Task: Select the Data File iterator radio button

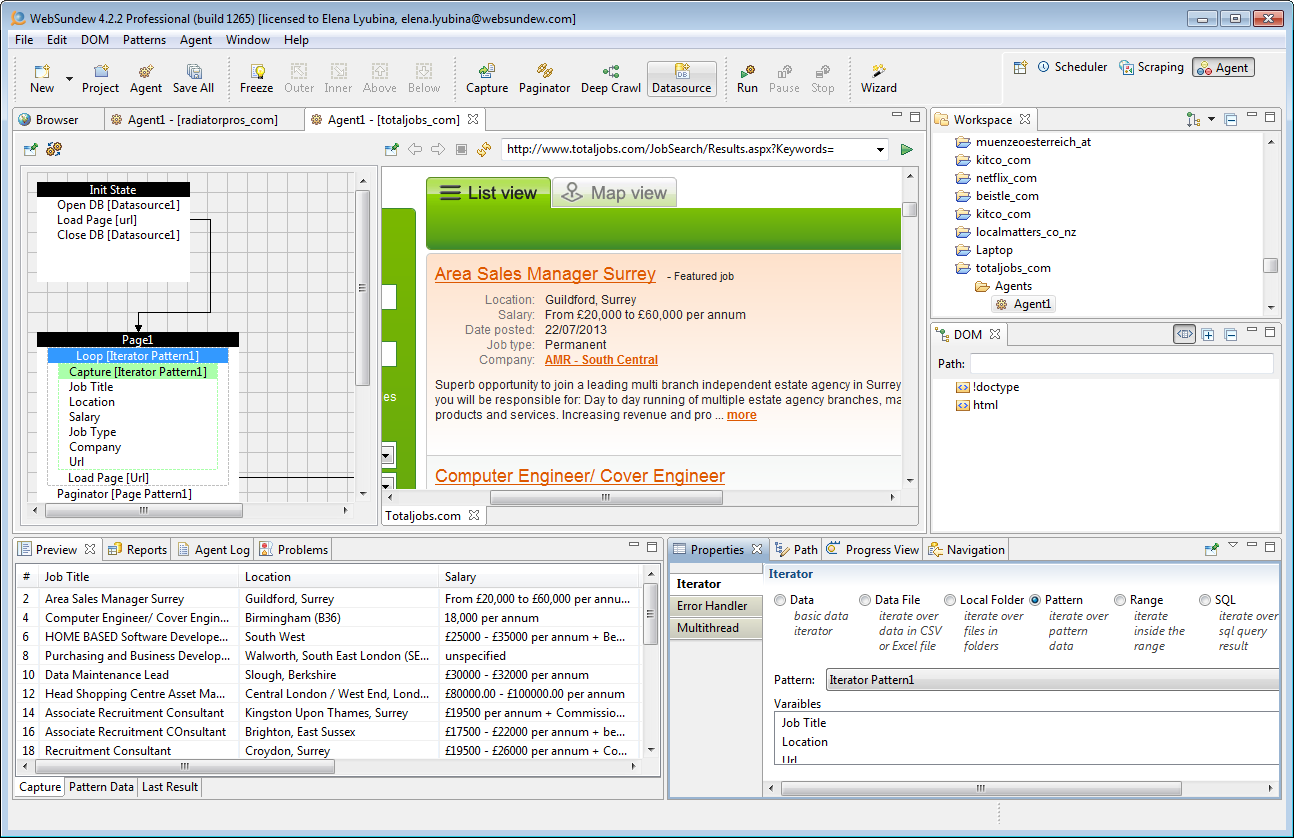Action: [x=865, y=600]
